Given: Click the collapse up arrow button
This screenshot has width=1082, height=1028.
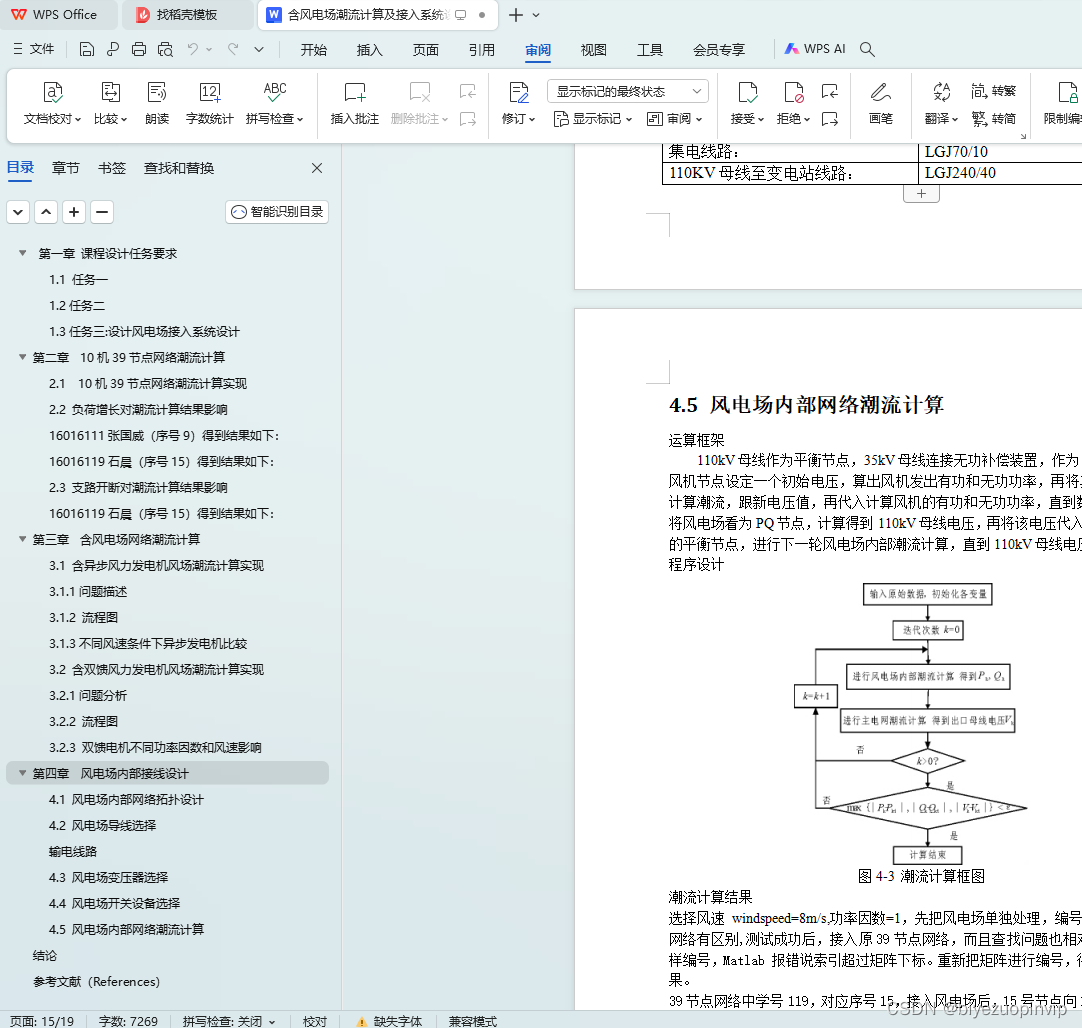Looking at the screenshot, I should (46, 212).
